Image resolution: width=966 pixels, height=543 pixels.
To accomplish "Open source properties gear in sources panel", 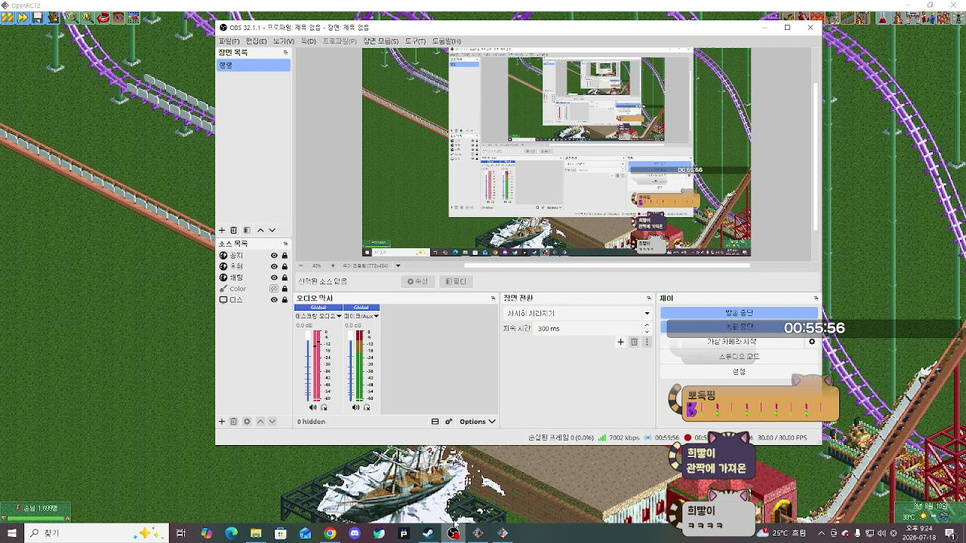I will (246, 422).
